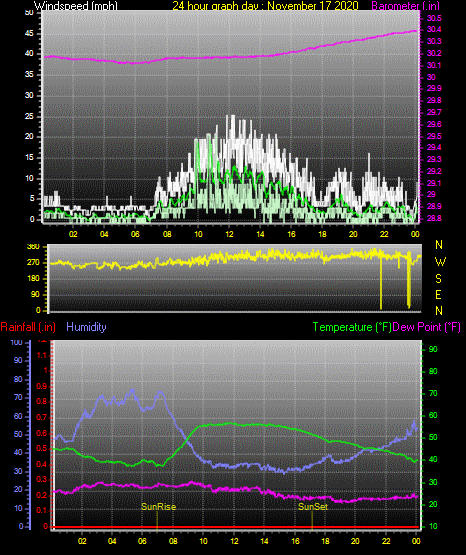Click the 'SunSet' marker label

coord(313,507)
